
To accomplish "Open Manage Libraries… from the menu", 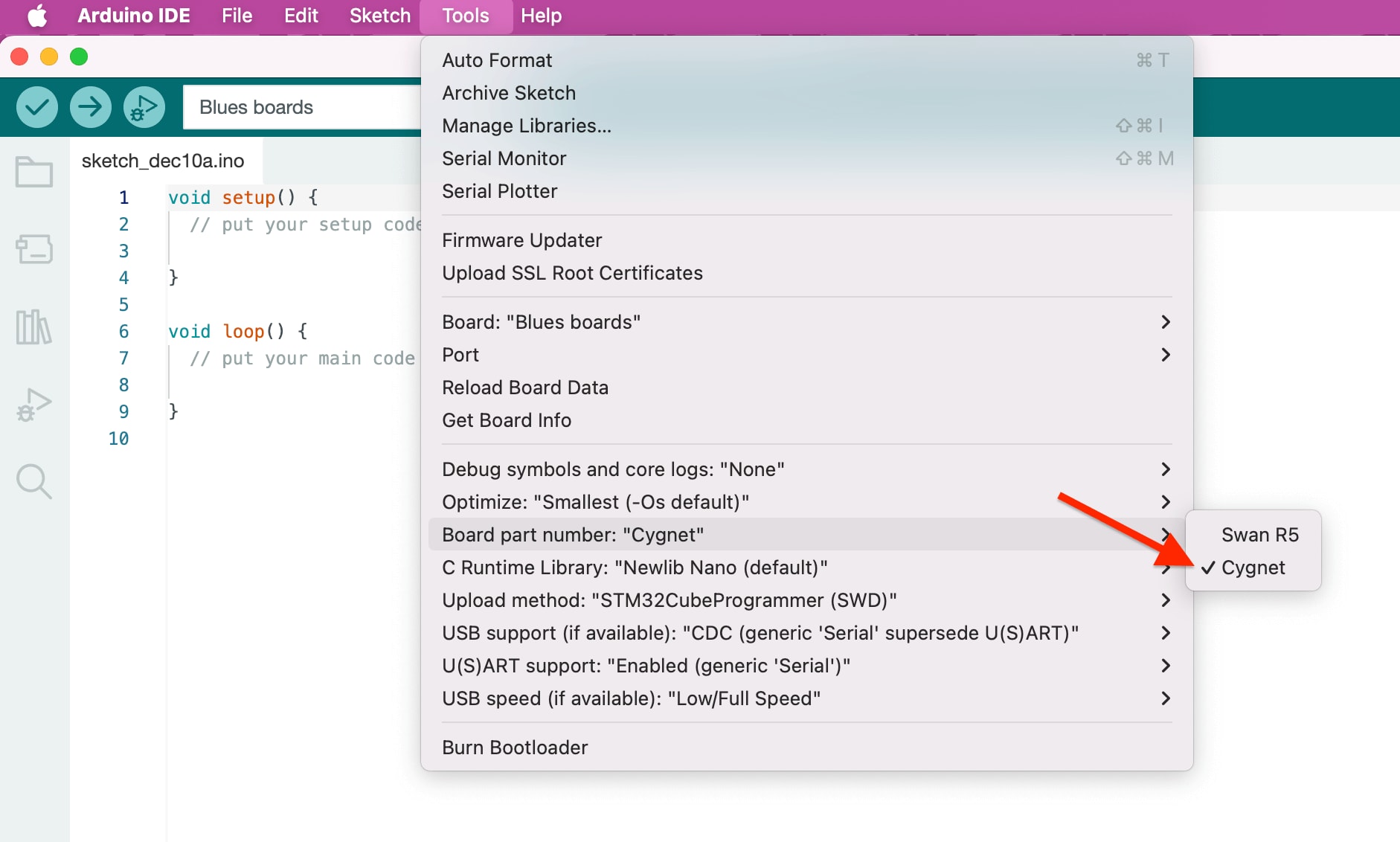I will point(807,126).
